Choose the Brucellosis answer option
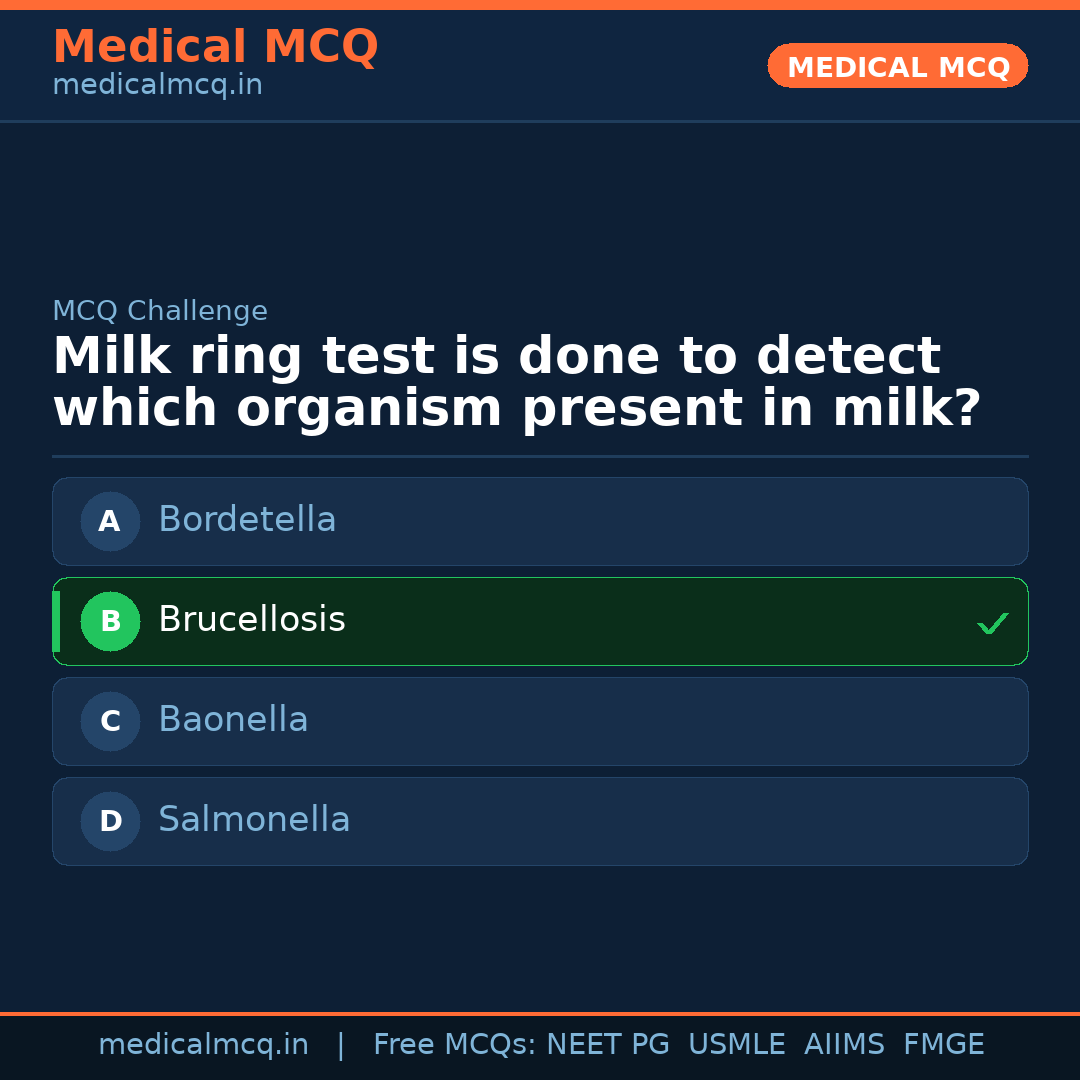 click(540, 621)
